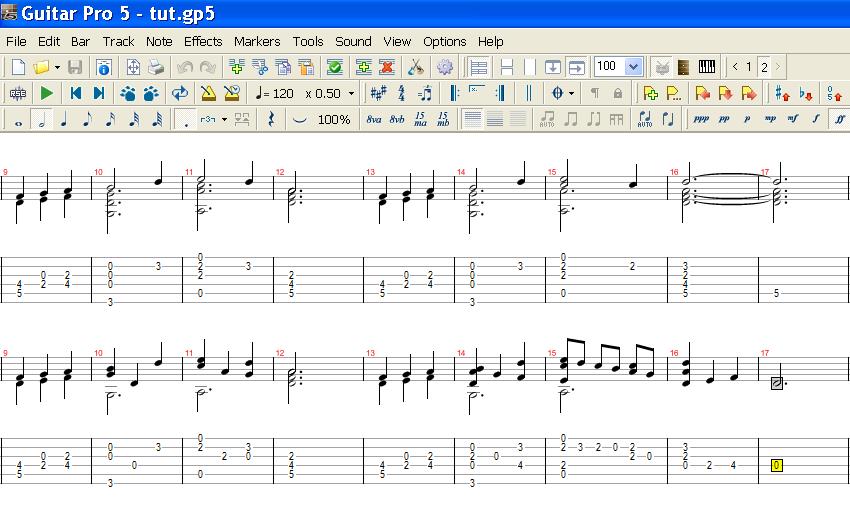Open the File menu
The image size is (850, 528).
16,42
